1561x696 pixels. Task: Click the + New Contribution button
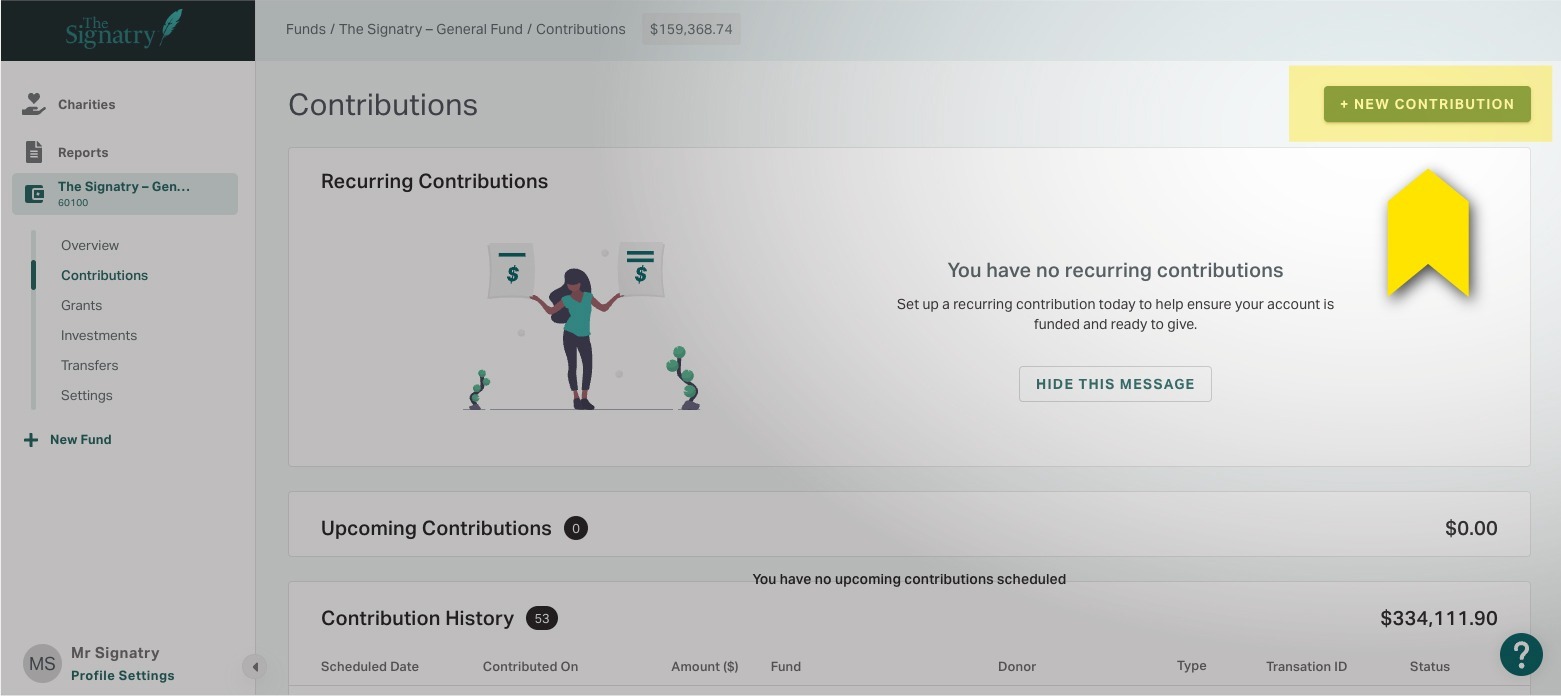(1427, 104)
